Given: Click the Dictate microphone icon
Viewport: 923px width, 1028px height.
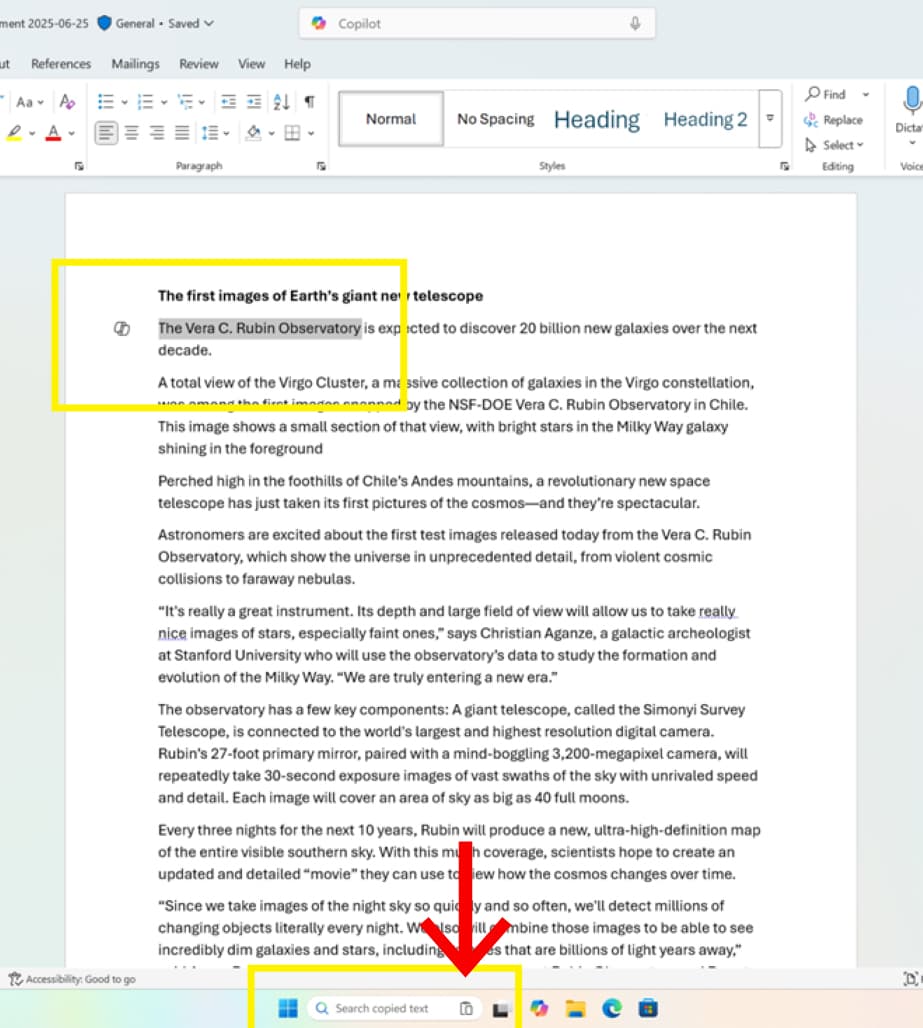Looking at the screenshot, I should click(911, 100).
